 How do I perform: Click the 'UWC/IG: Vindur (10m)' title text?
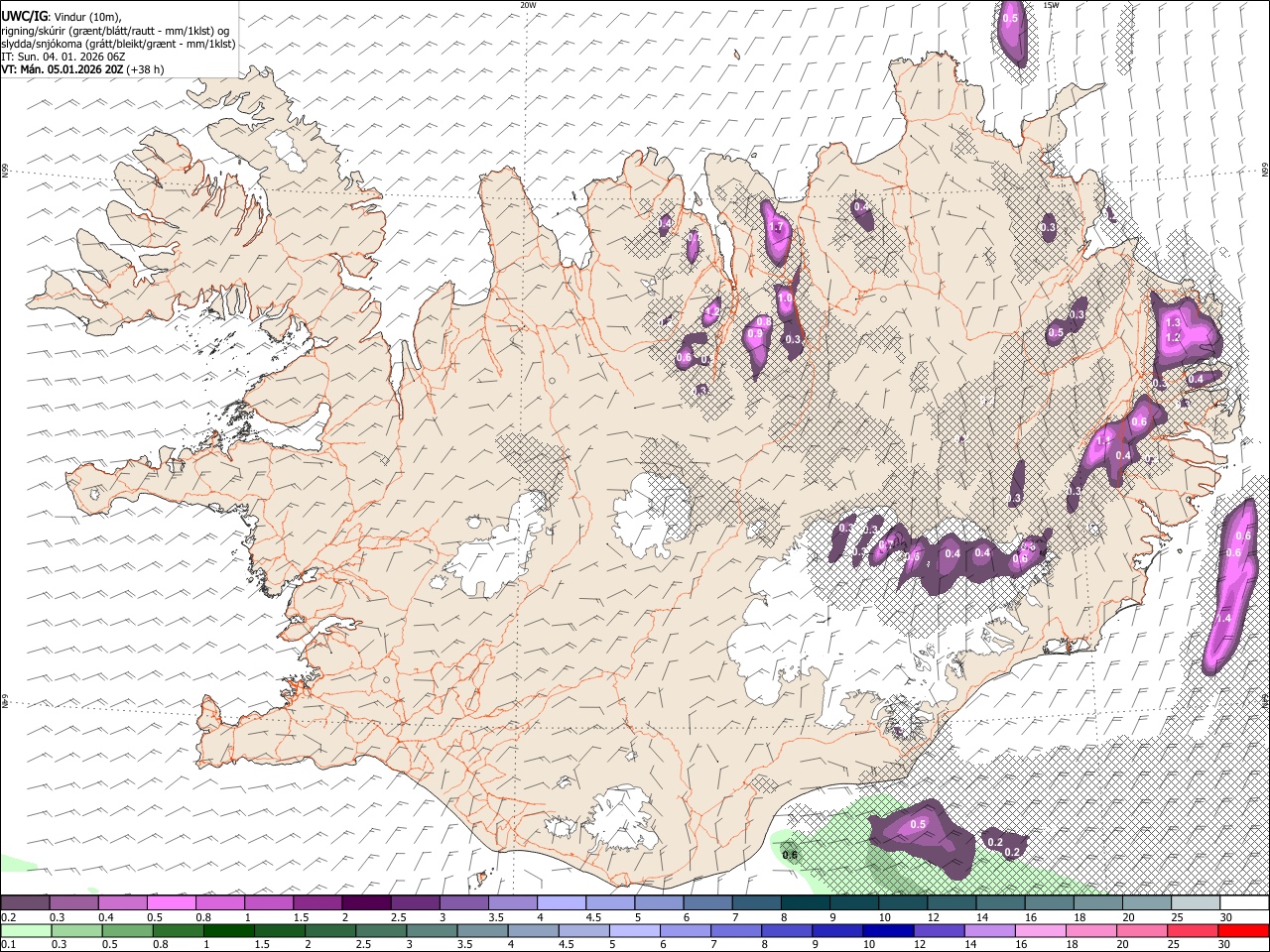(x=62, y=17)
